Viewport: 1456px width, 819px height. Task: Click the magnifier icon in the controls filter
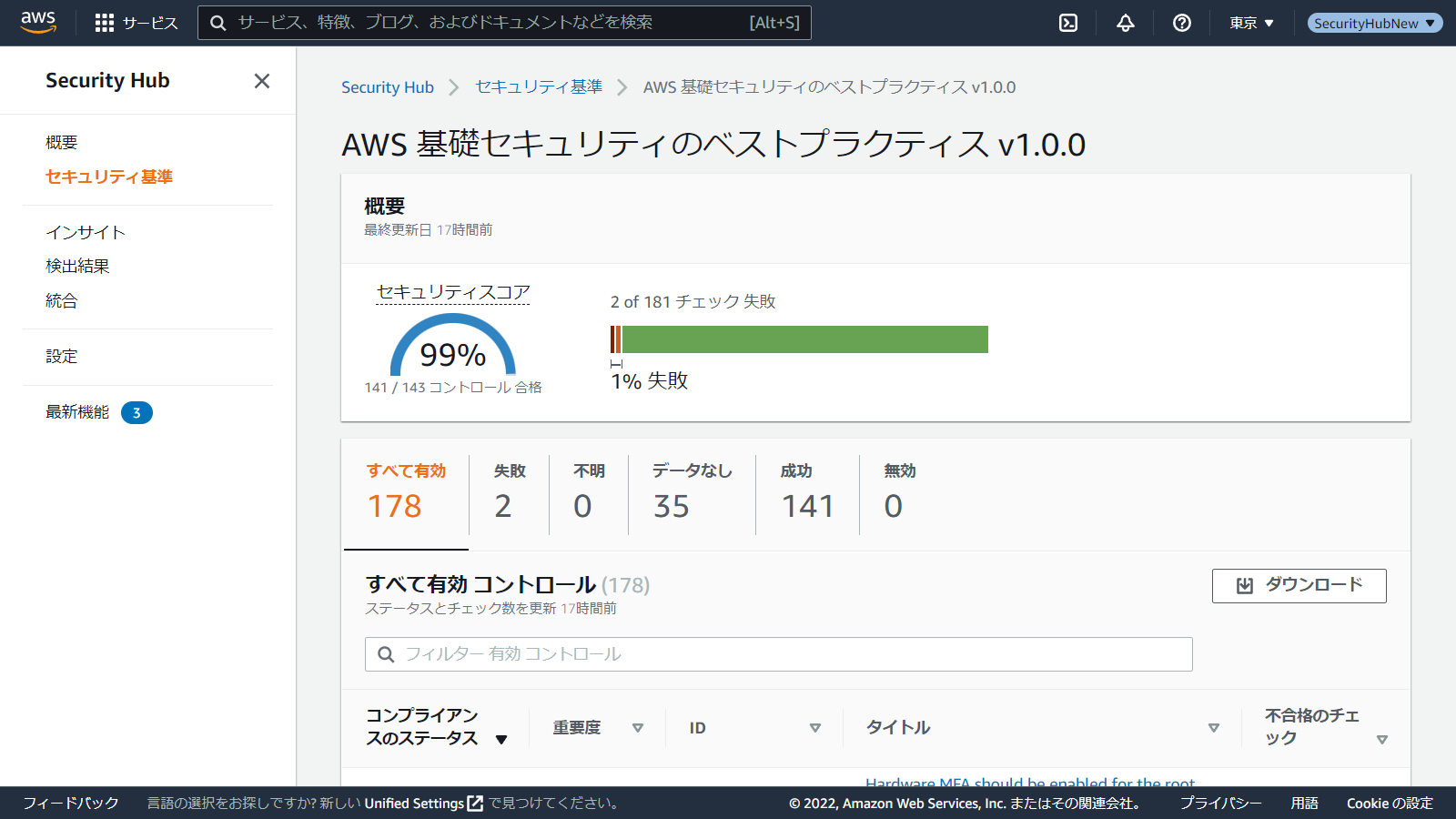click(386, 654)
